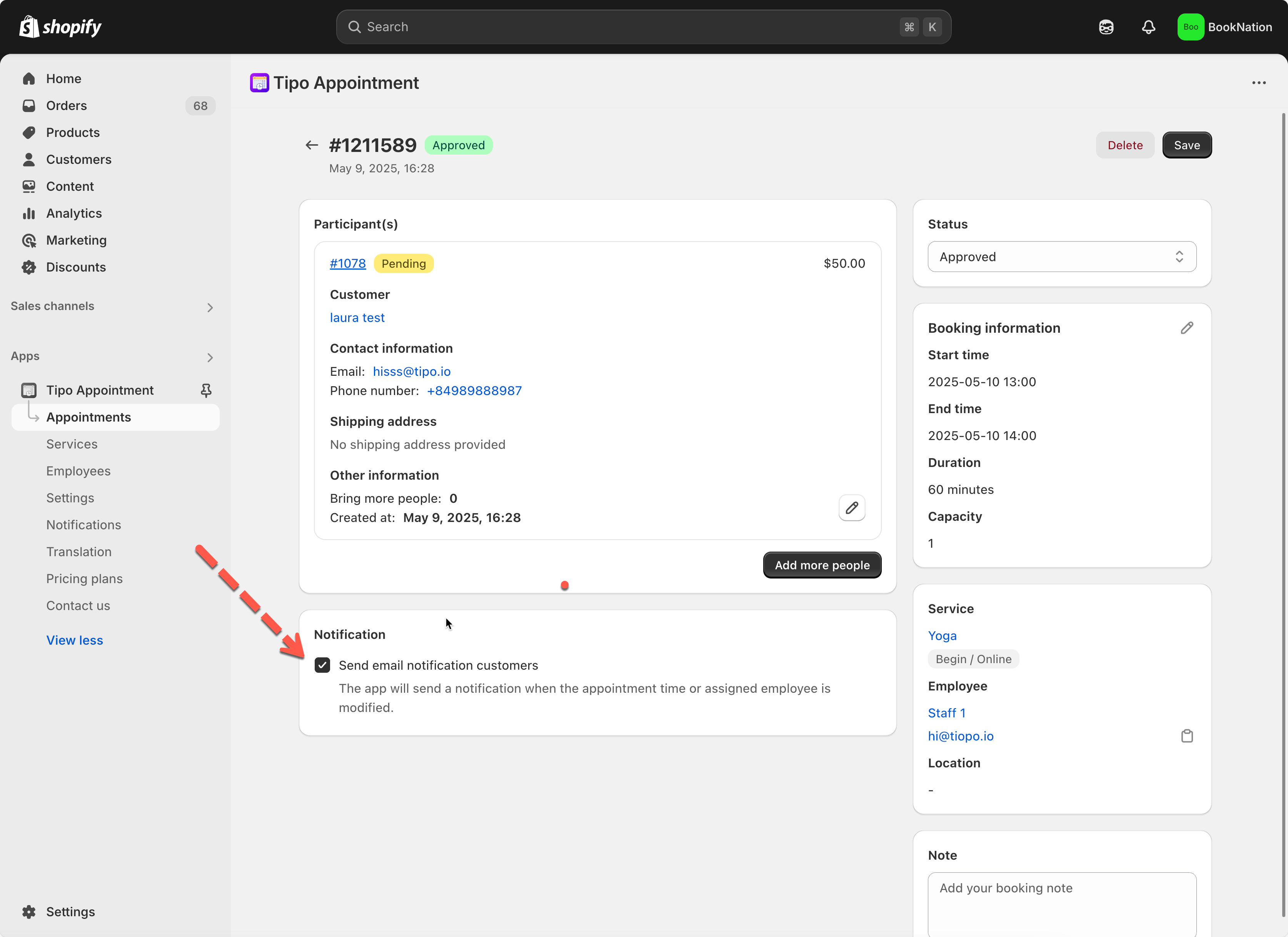This screenshot has width=1288, height=937.
Task: Expand the Apps section chevron
Action: pos(210,357)
